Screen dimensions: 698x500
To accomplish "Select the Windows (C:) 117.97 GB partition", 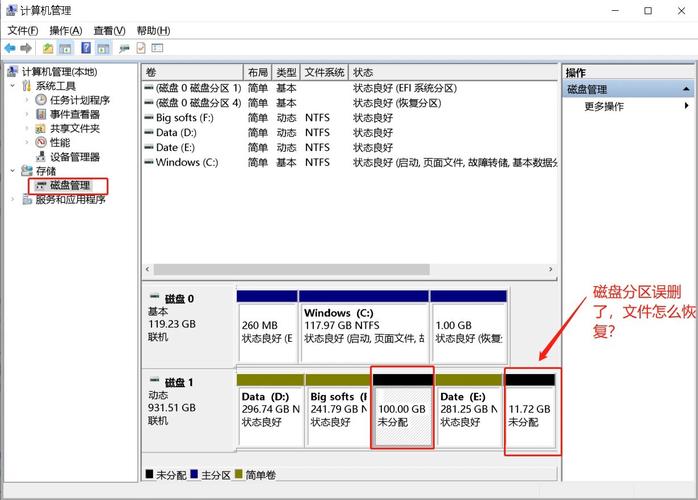I will click(364, 326).
